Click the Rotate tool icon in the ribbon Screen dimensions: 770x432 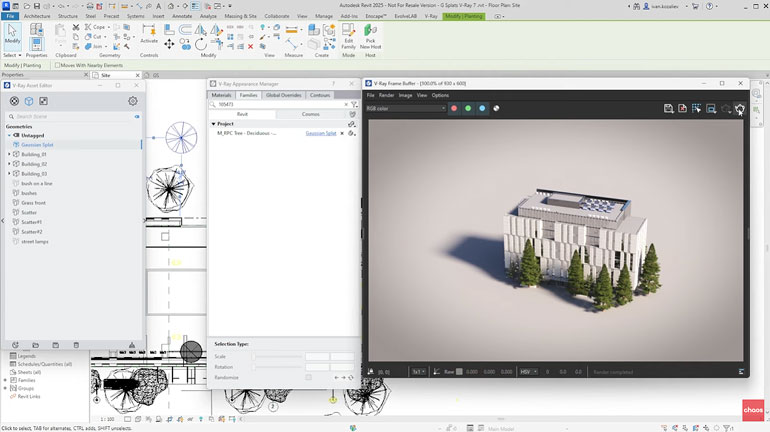pos(200,45)
